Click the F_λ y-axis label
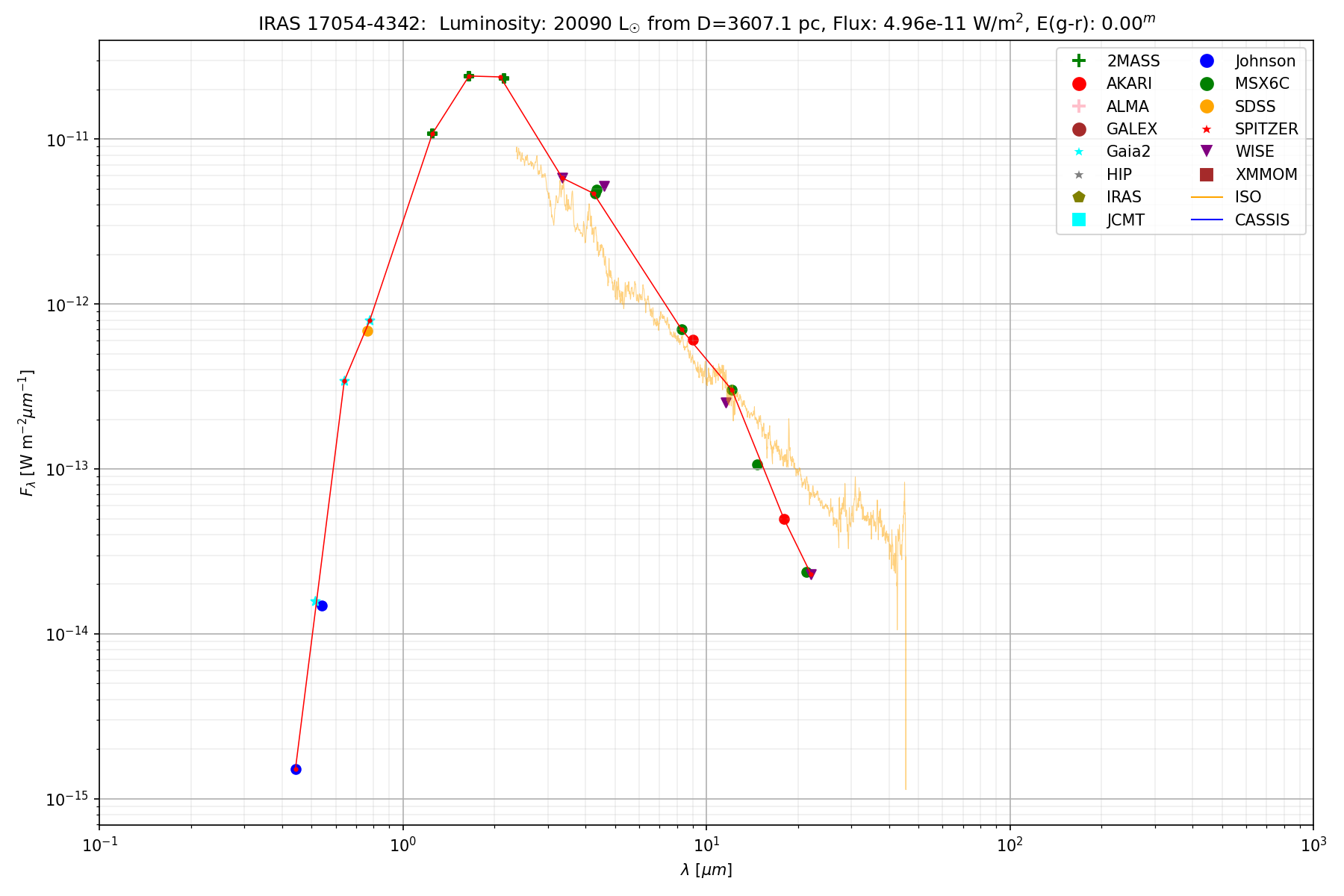Image resolution: width=1344 pixels, height=896 pixels. pos(27,433)
